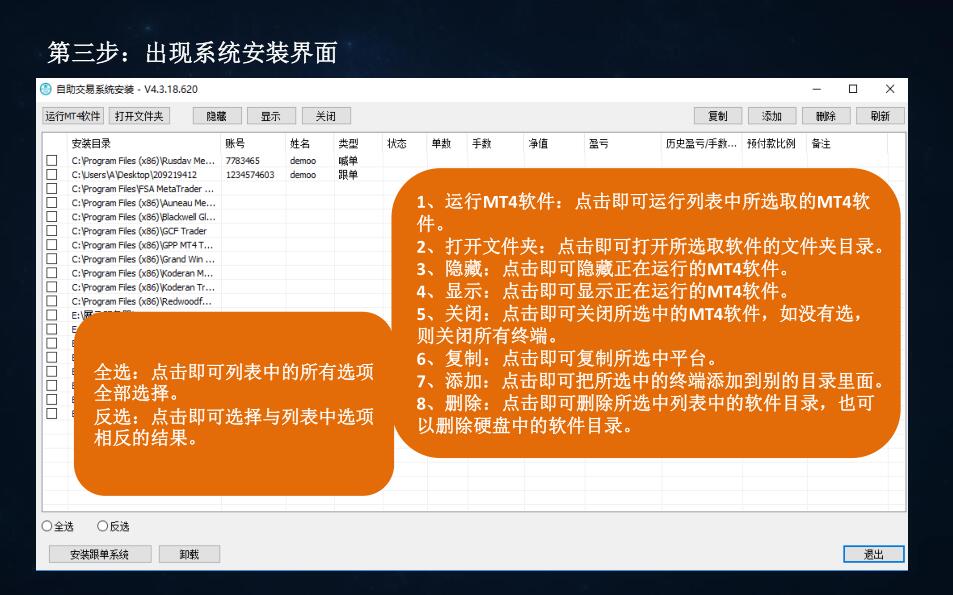Click the 安装目录 column header
This screenshot has height=595, width=953.
click(x=90, y=144)
